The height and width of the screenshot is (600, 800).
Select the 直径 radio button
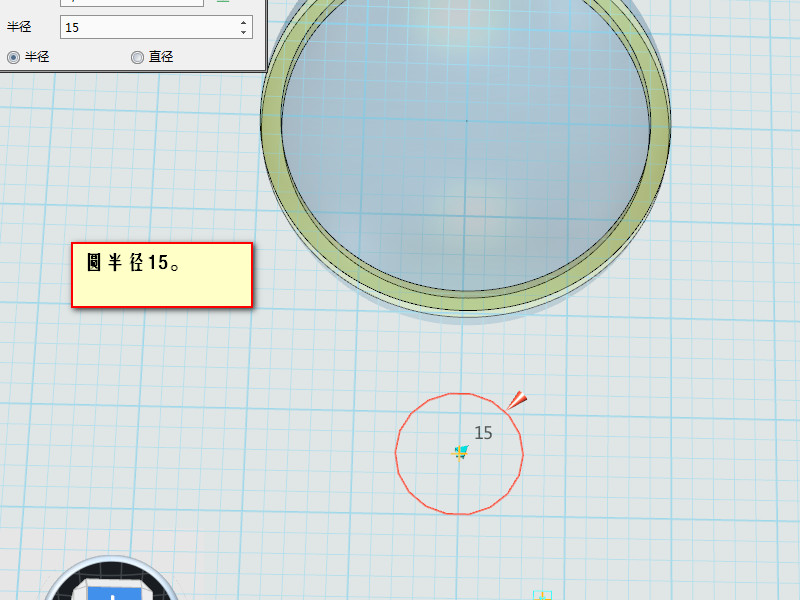pyautogui.click(x=137, y=56)
